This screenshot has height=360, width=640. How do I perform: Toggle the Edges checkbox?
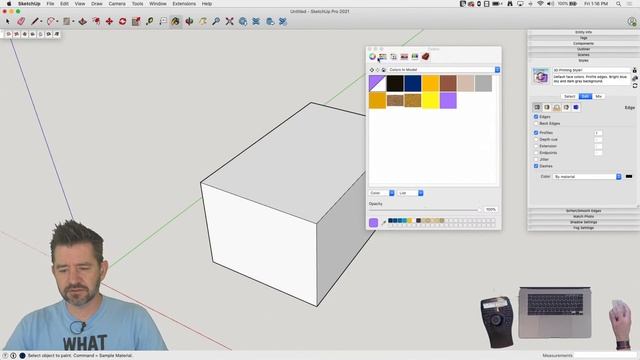(536, 117)
